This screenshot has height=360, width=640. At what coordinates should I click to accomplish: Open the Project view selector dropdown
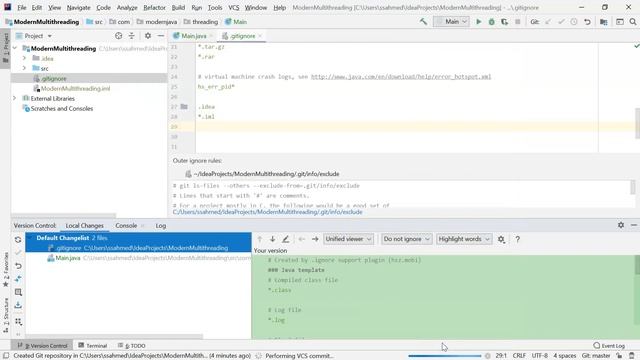click(x=34, y=36)
